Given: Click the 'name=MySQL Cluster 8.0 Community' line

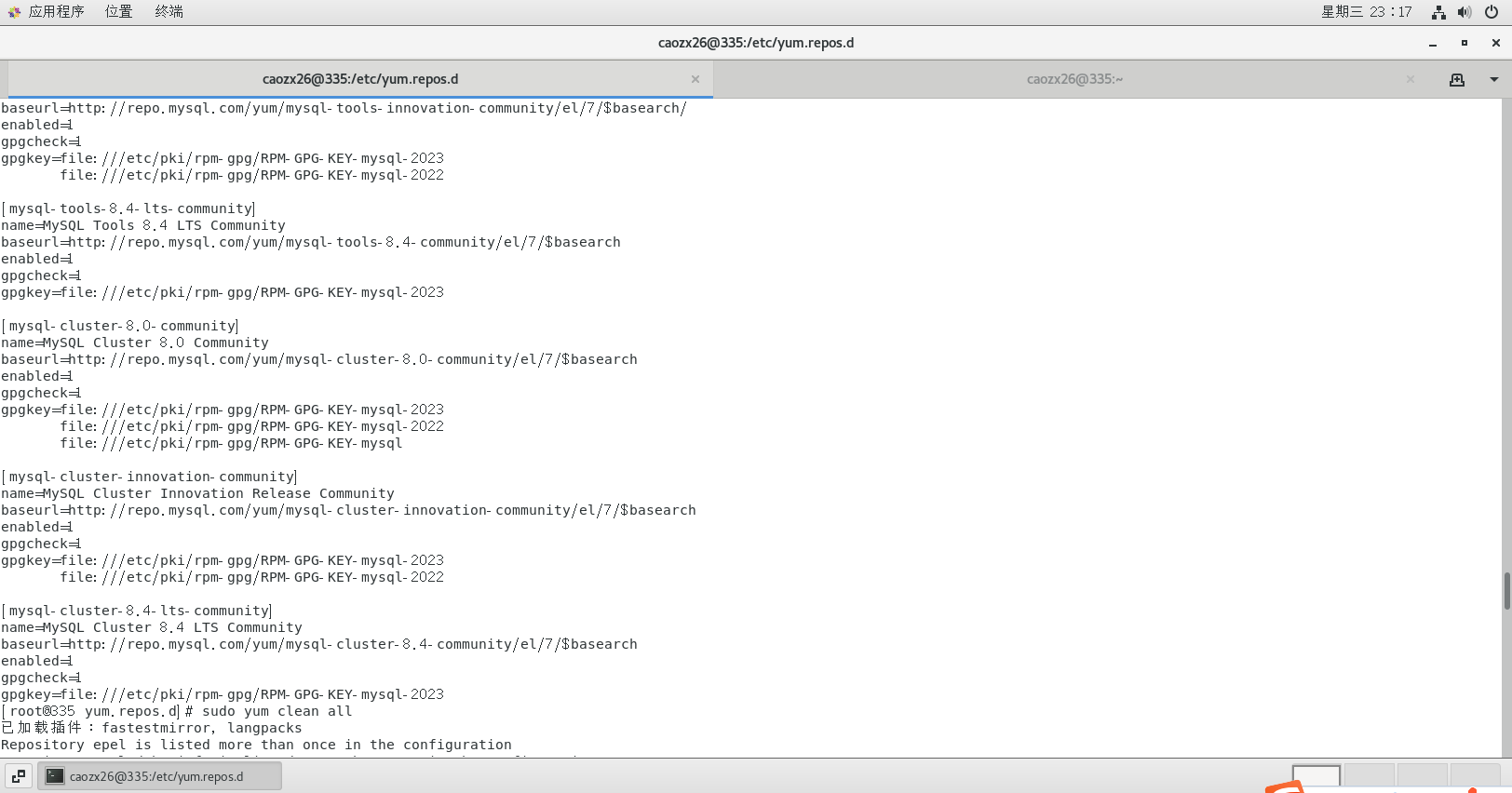Looking at the screenshot, I should click(x=135, y=343).
